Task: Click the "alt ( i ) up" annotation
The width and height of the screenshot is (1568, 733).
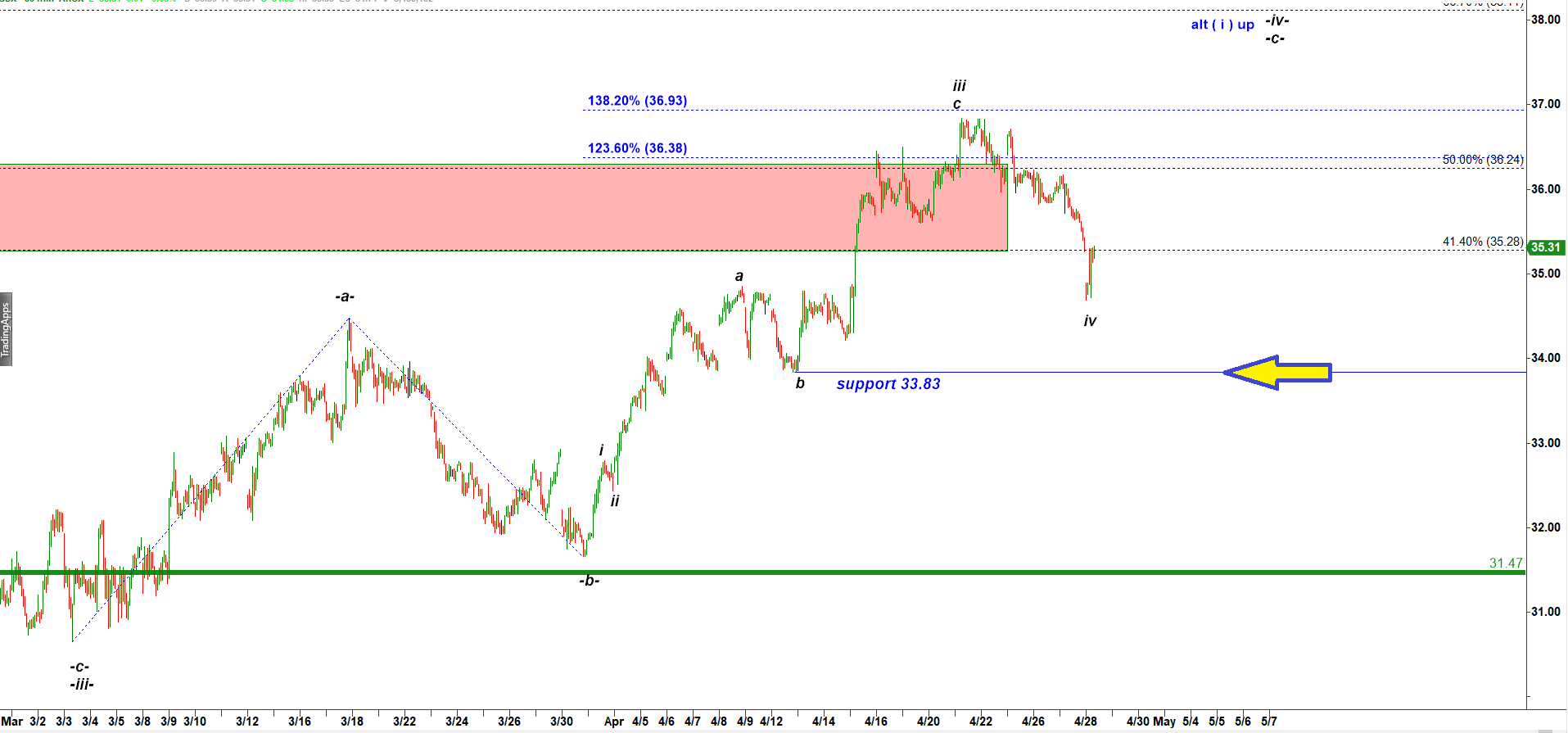Action: pyautogui.click(x=1222, y=25)
